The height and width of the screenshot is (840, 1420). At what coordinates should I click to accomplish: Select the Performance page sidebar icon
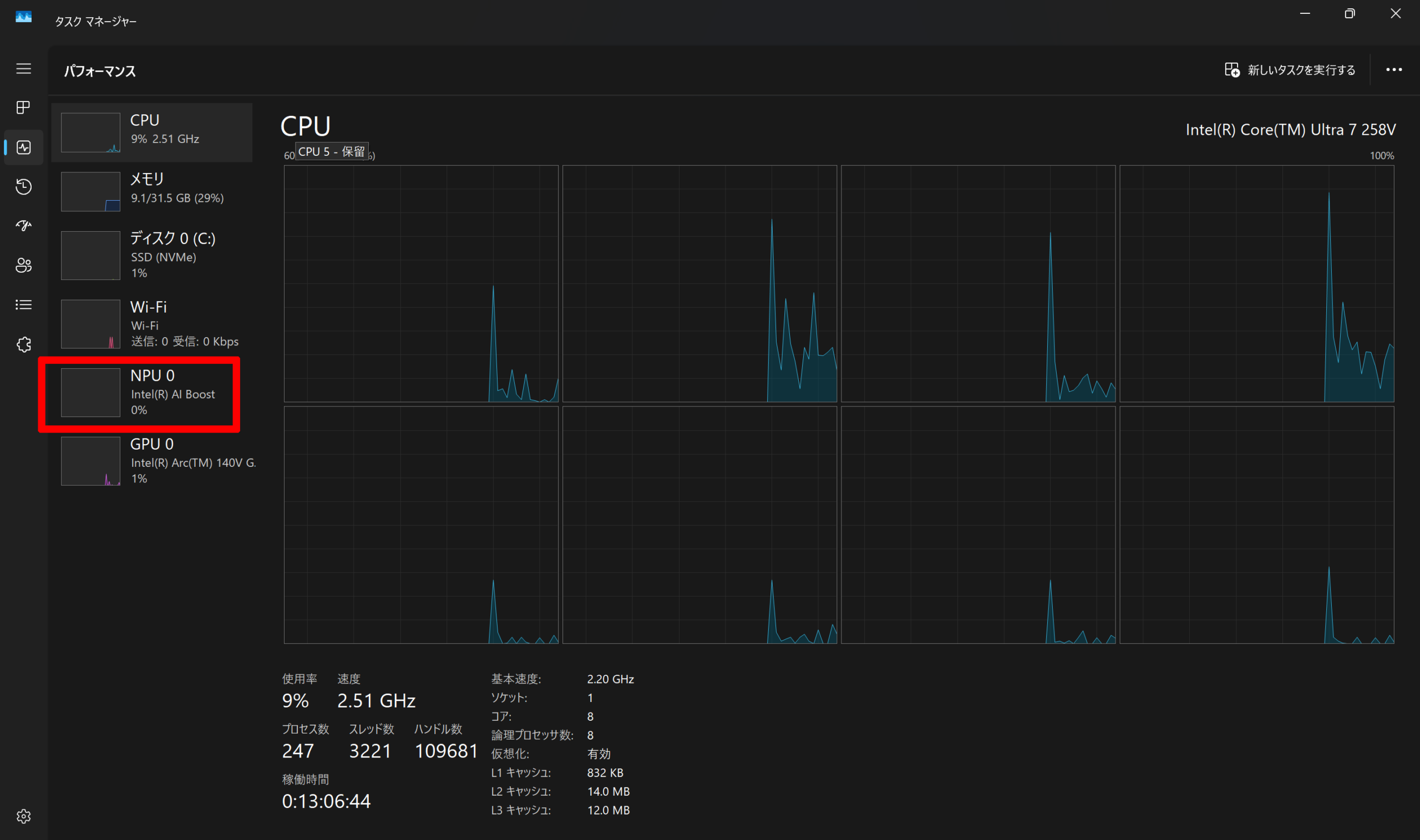[23, 147]
